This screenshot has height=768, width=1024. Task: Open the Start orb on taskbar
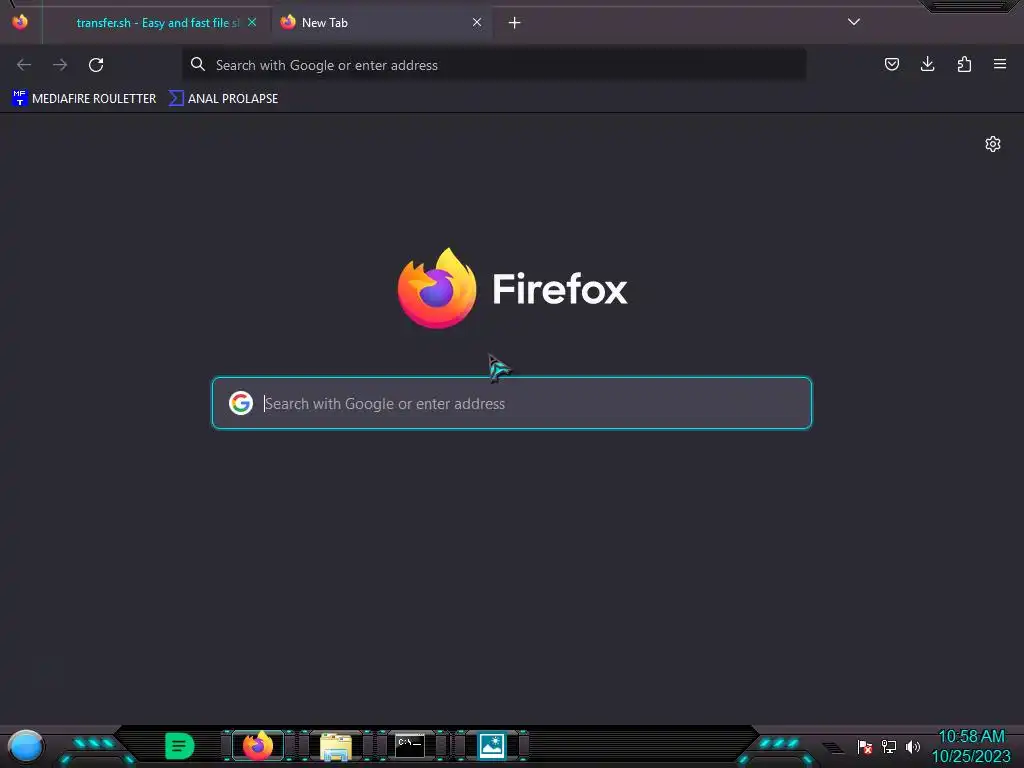(x=26, y=746)
